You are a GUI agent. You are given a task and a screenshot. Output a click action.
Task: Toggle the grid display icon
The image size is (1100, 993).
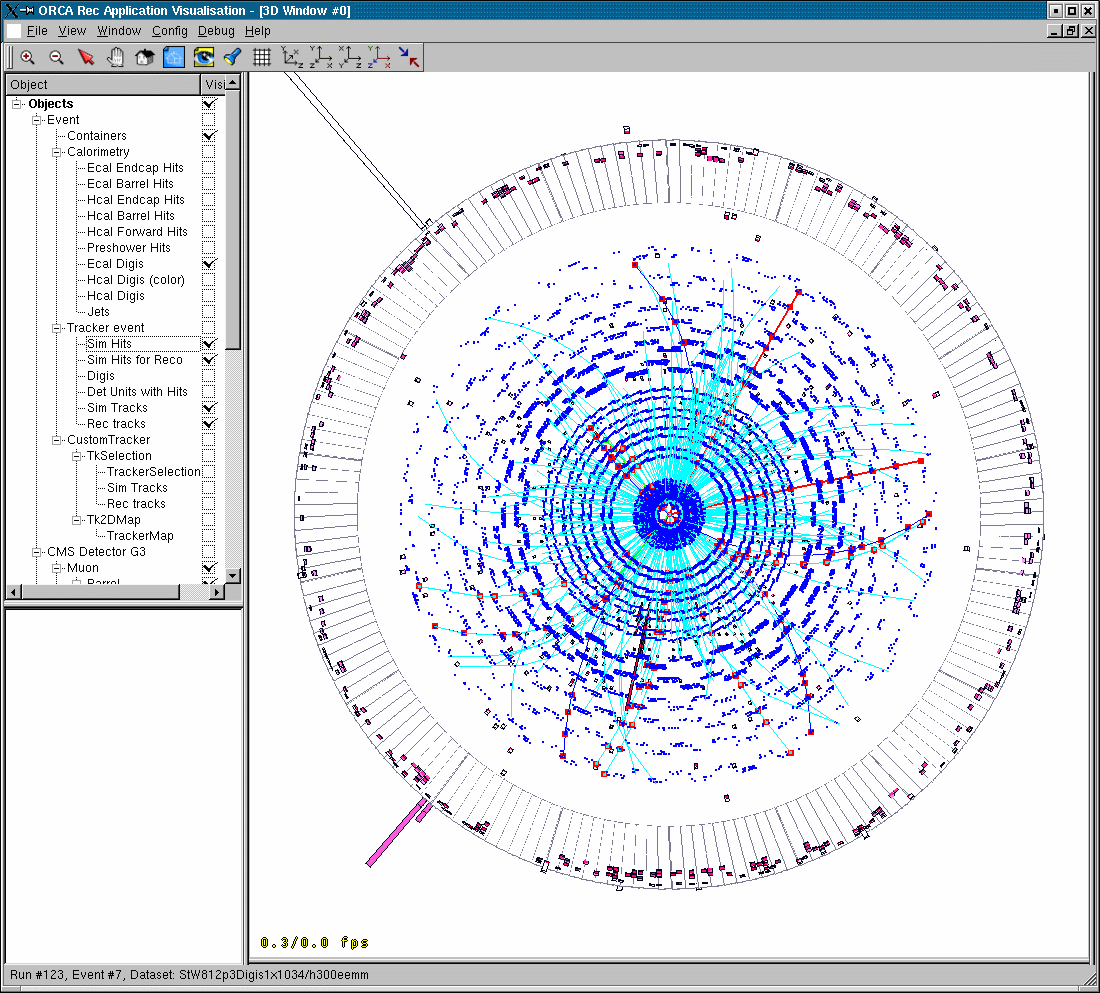click(262, 58)
